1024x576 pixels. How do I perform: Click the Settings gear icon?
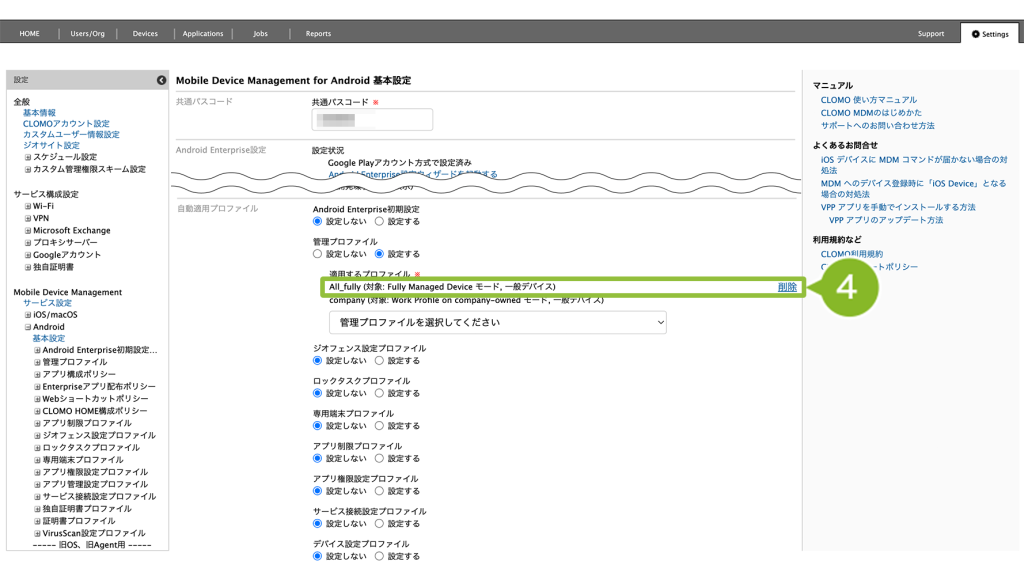[975, 34]
